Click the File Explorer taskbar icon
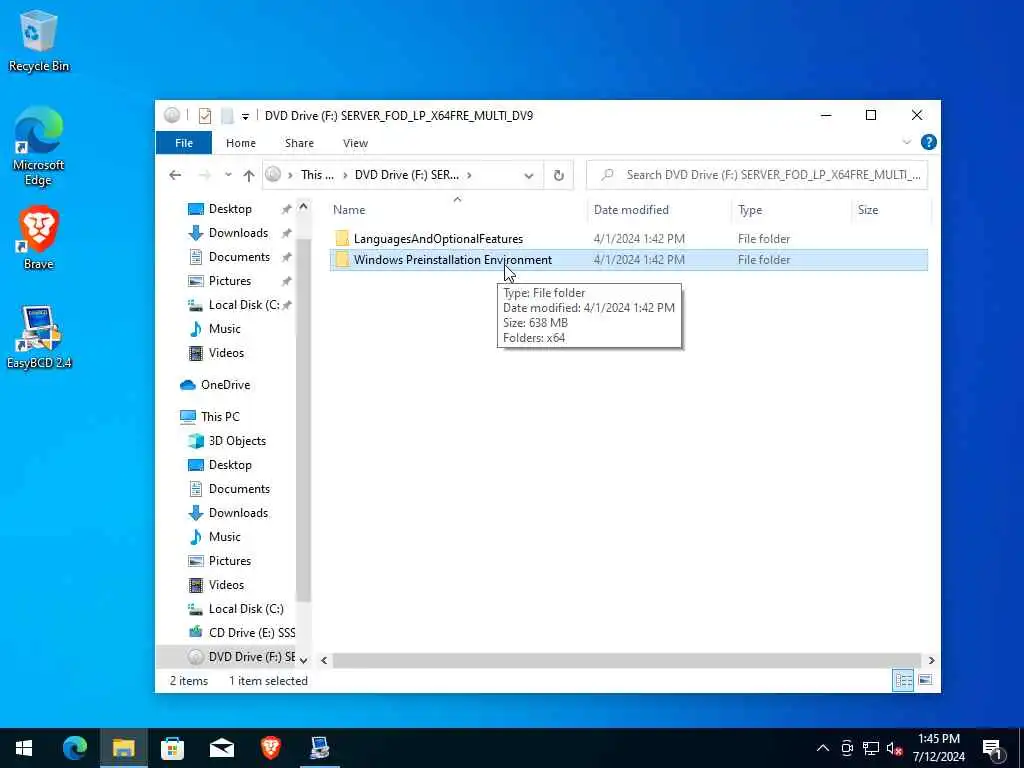1024x768 pixels. click(123, 748)
